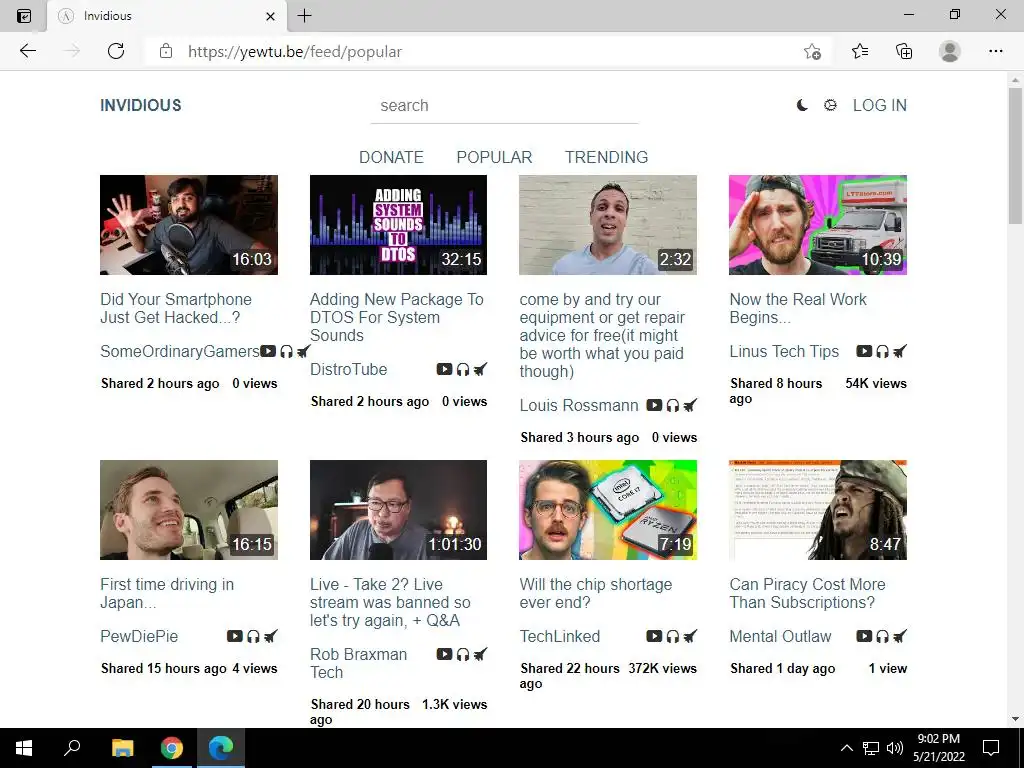Visit Linus Tech Tips channel page
This screenshot has height=768, width=1024.
point(784,351)
